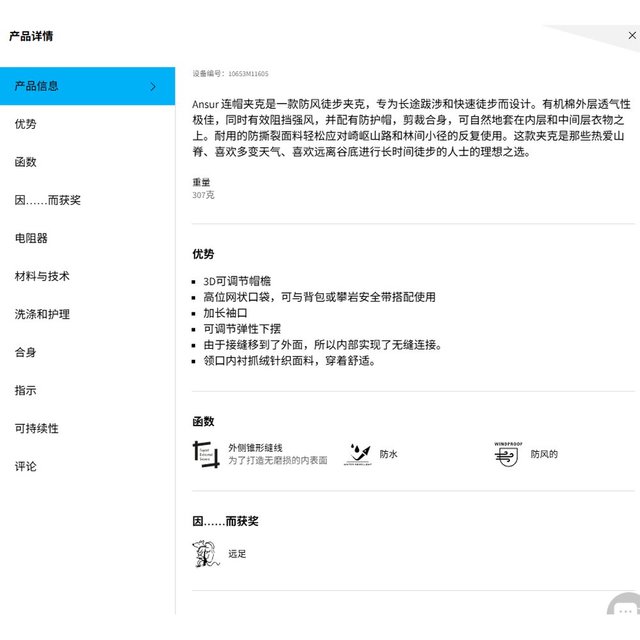The height and width of the screenshot is (640, 640).
Task: Open the 指示 sidebar item
Action: 26,390
